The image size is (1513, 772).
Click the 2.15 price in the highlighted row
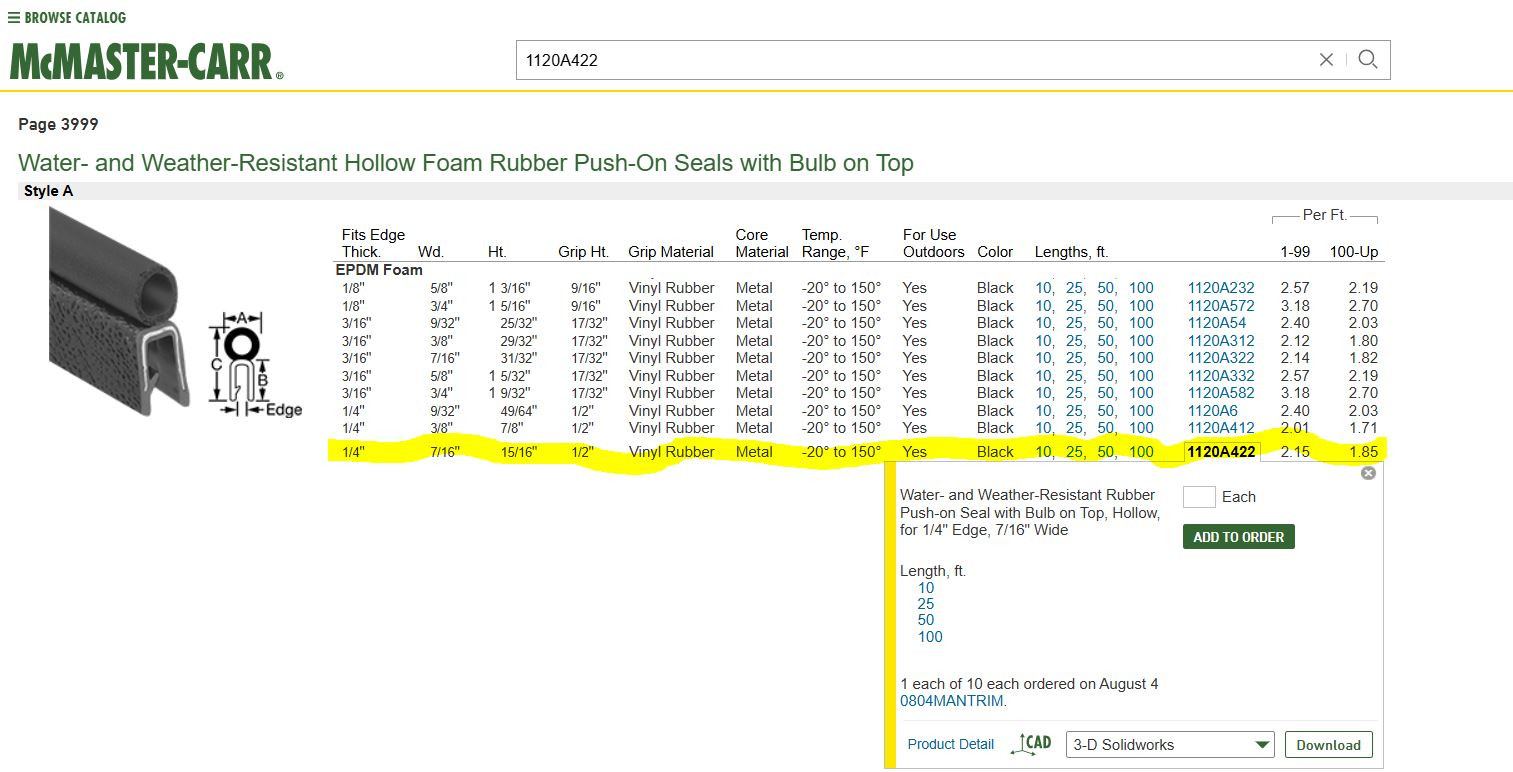(1295, 452)
